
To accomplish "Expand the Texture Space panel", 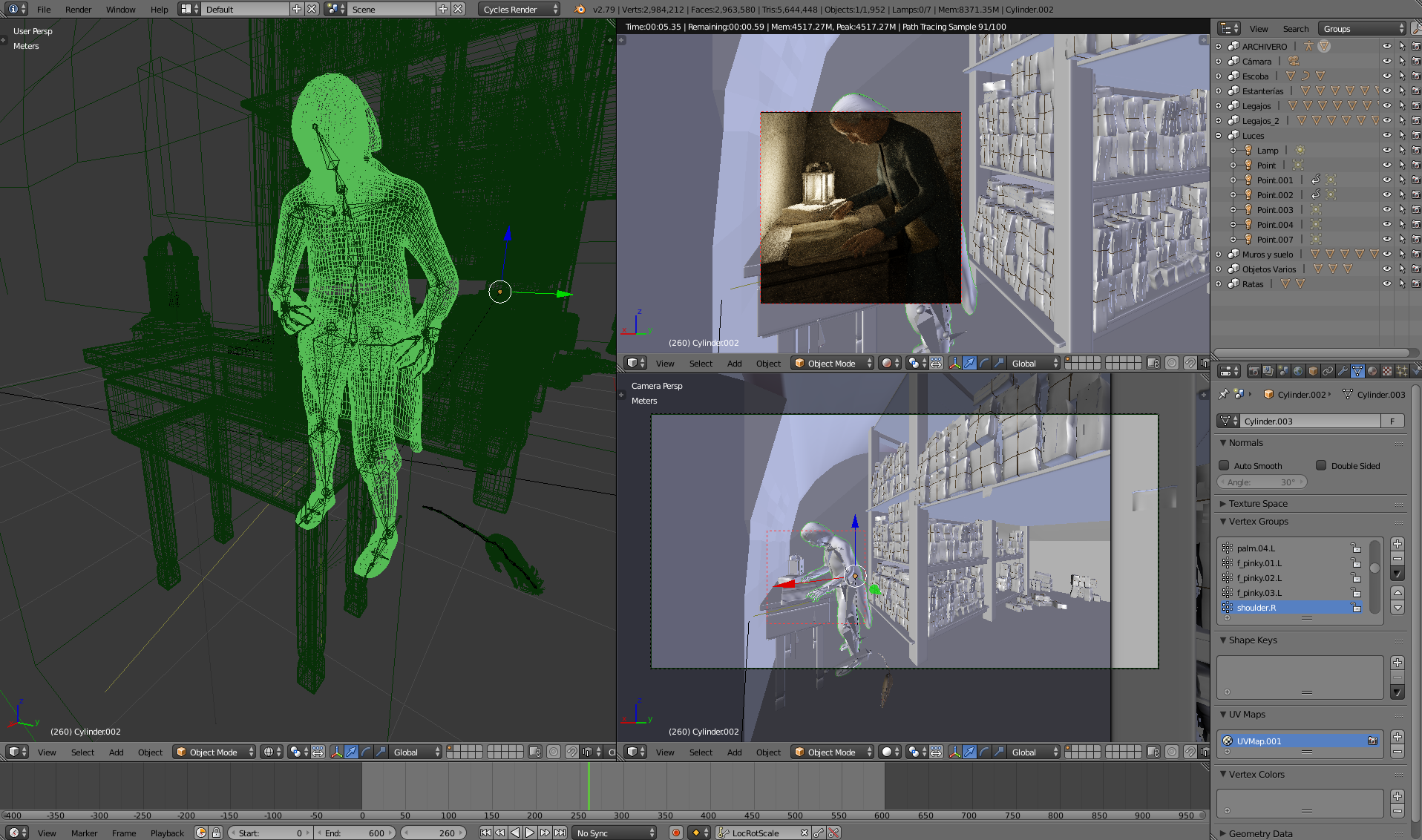I will click(x=1258, y=503).
